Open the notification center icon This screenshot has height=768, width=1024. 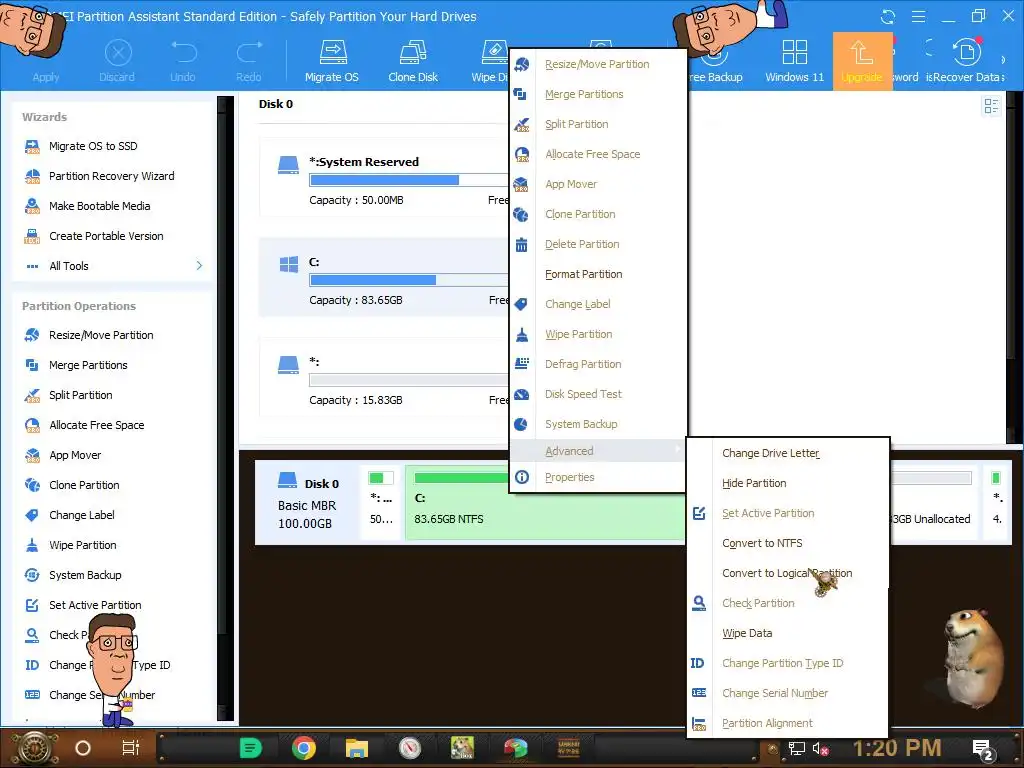(x=983, y=749)
